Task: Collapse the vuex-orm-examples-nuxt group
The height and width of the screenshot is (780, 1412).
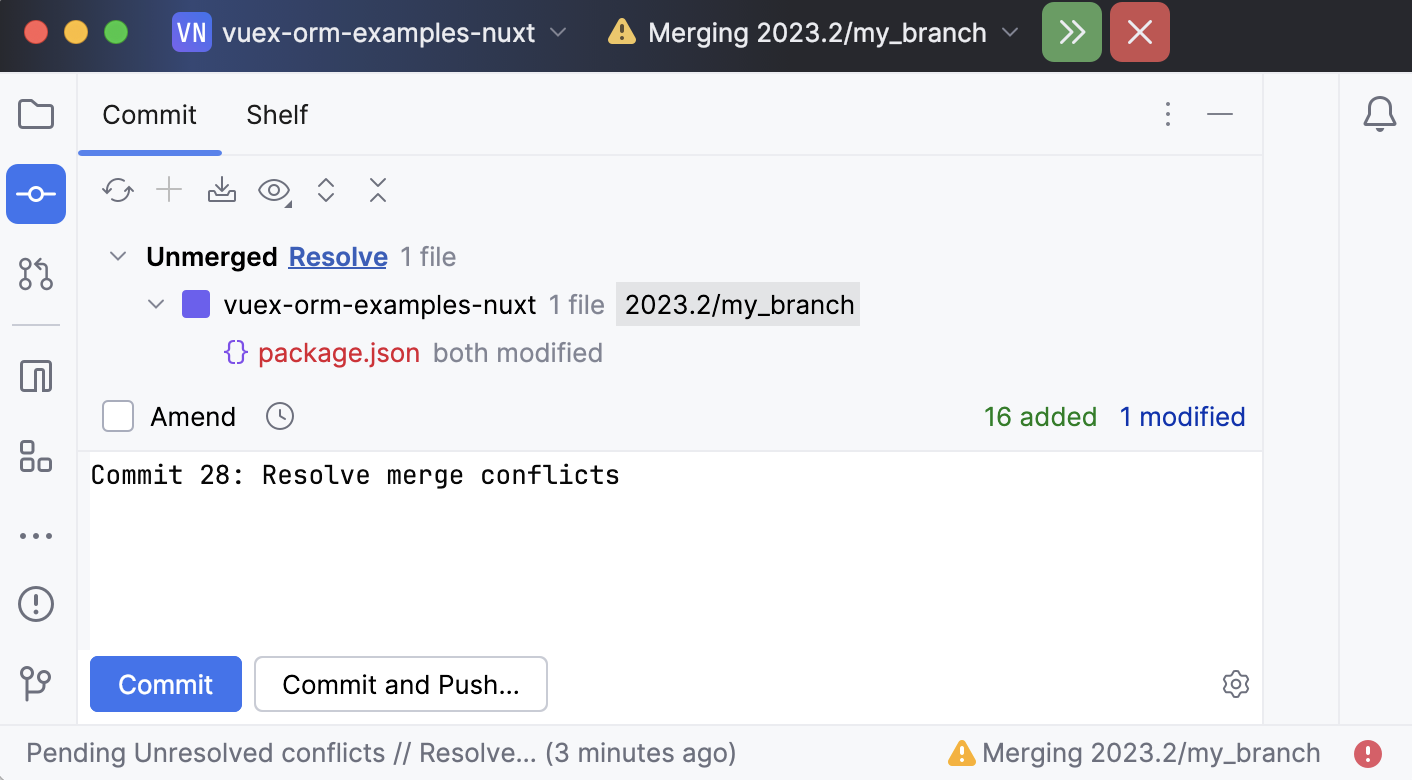Action: pyautogui.click(x=156, y=304)
